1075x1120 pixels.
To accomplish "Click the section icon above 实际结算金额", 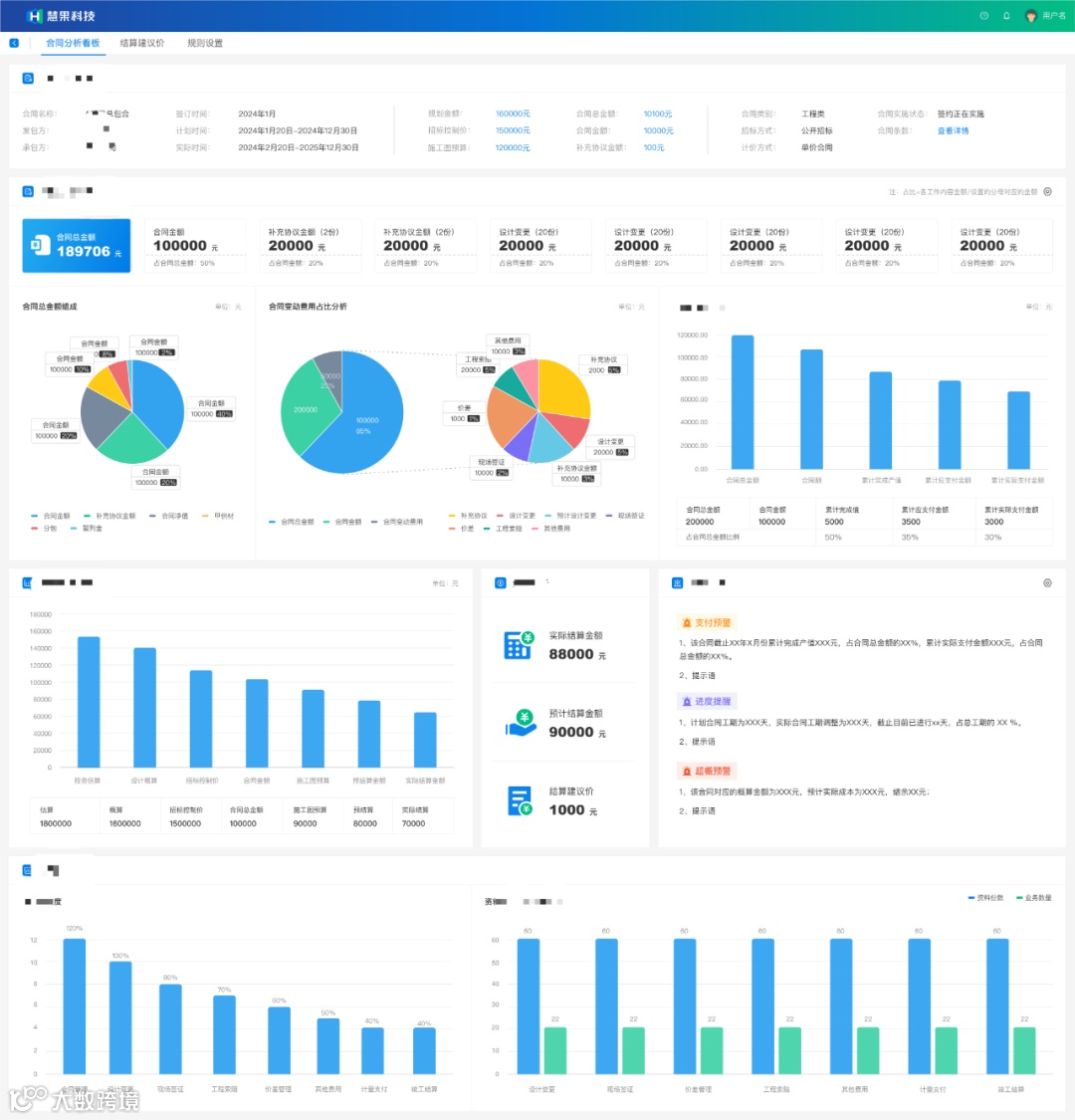I will pos(500,582).
